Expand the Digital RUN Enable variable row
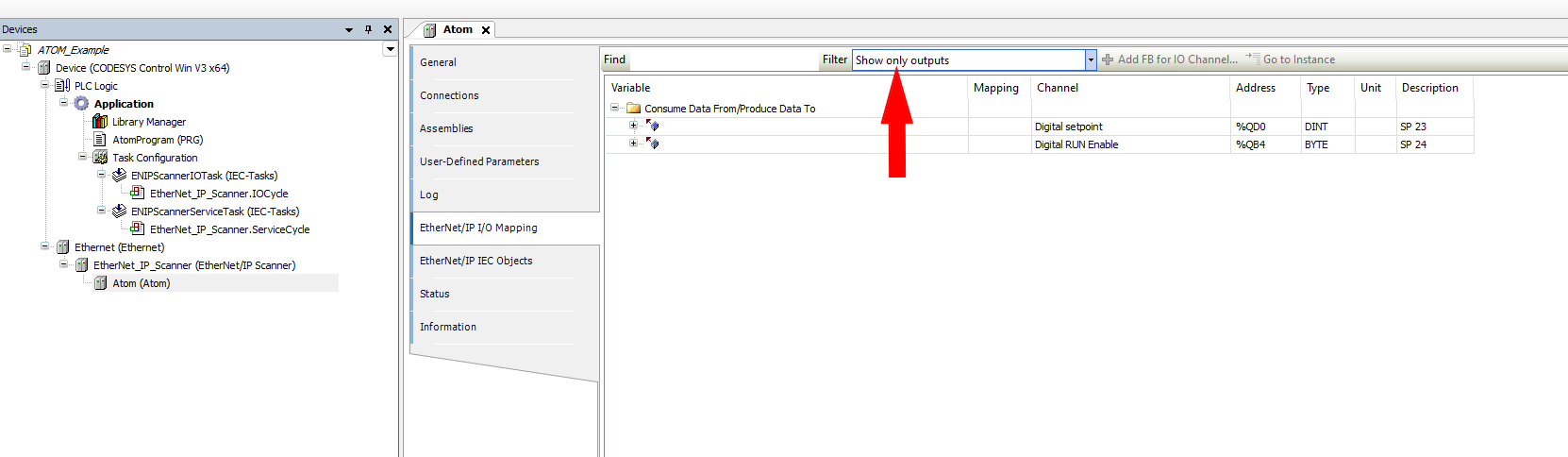This screenshot has width=1568, height=457. point(634,144)
